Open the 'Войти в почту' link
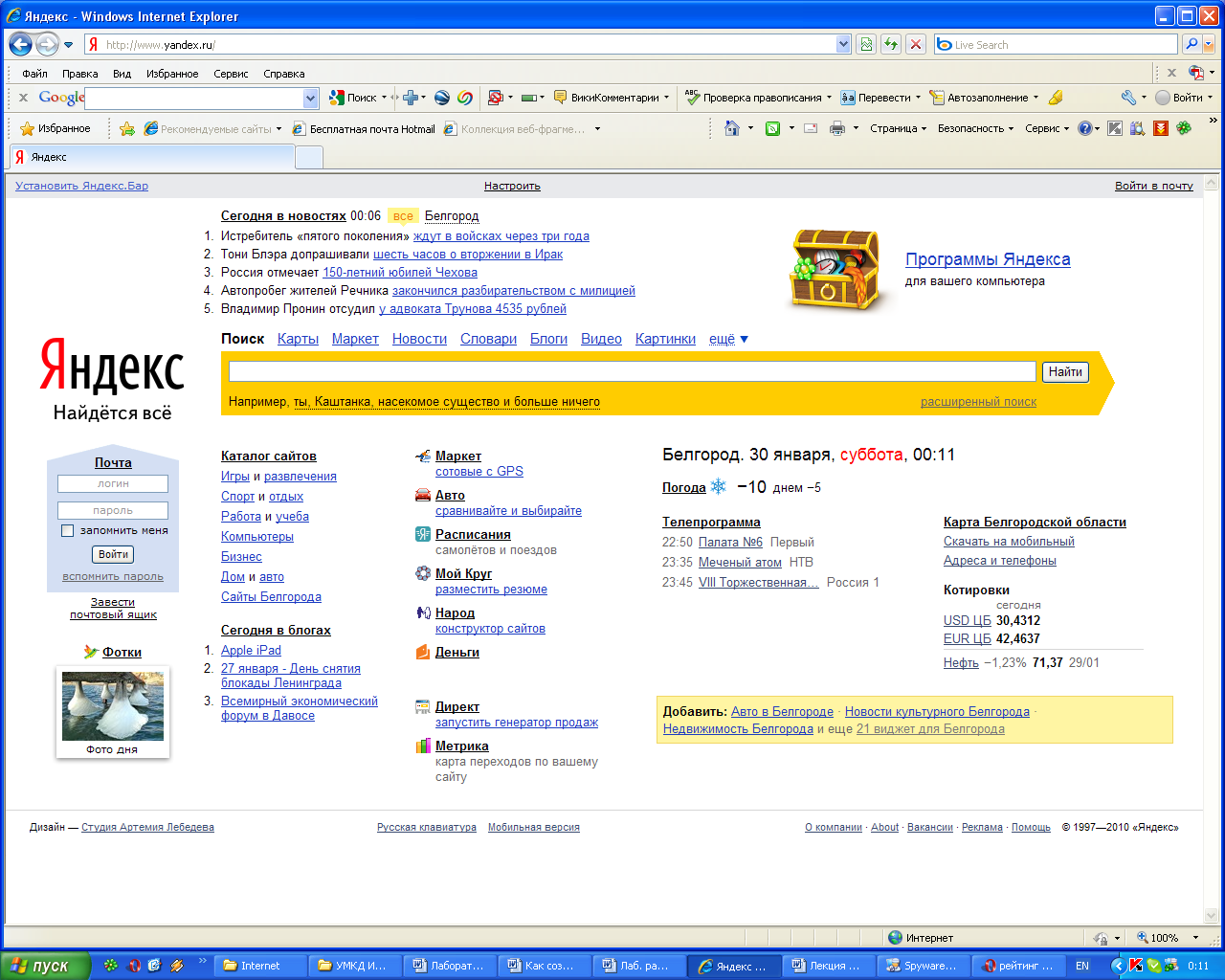This screenshot has width=1225, height=980. pos(1154,186)
